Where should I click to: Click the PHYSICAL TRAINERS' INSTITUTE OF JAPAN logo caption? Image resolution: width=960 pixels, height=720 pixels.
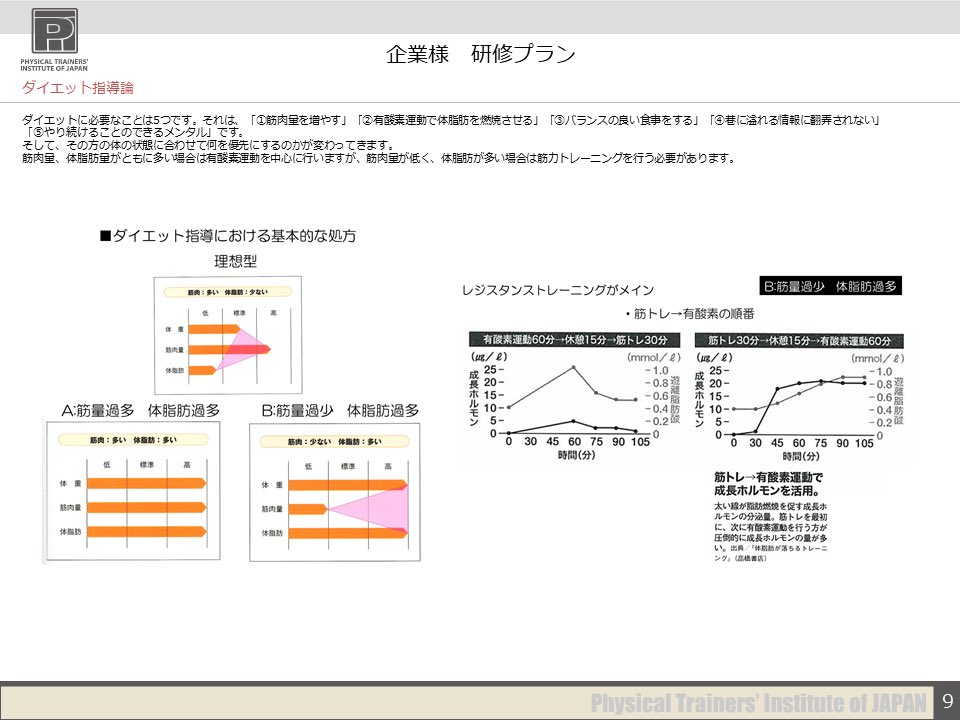[x=54, y=65]
